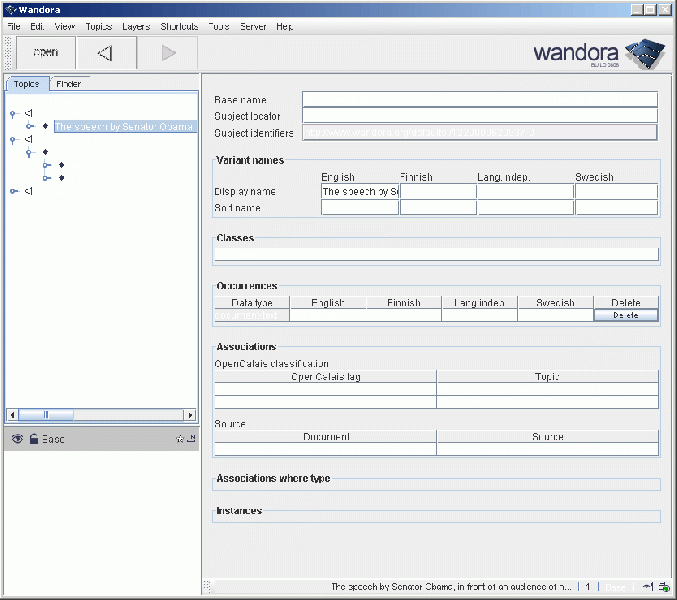Click the star icon on Base layer
The width and height of the screenshot is (677, 600).
click(179, 439)
